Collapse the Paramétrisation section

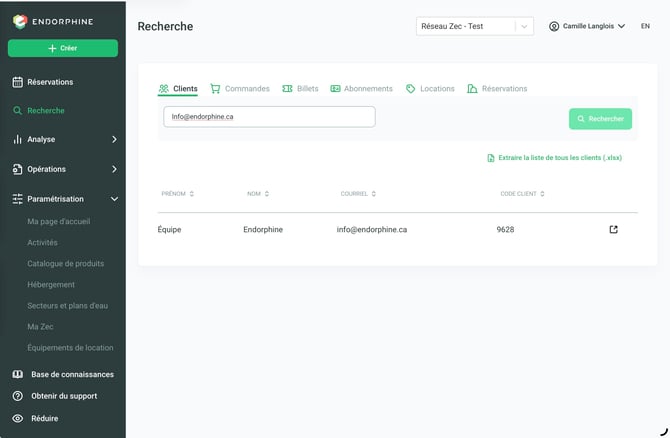[114, 199]
